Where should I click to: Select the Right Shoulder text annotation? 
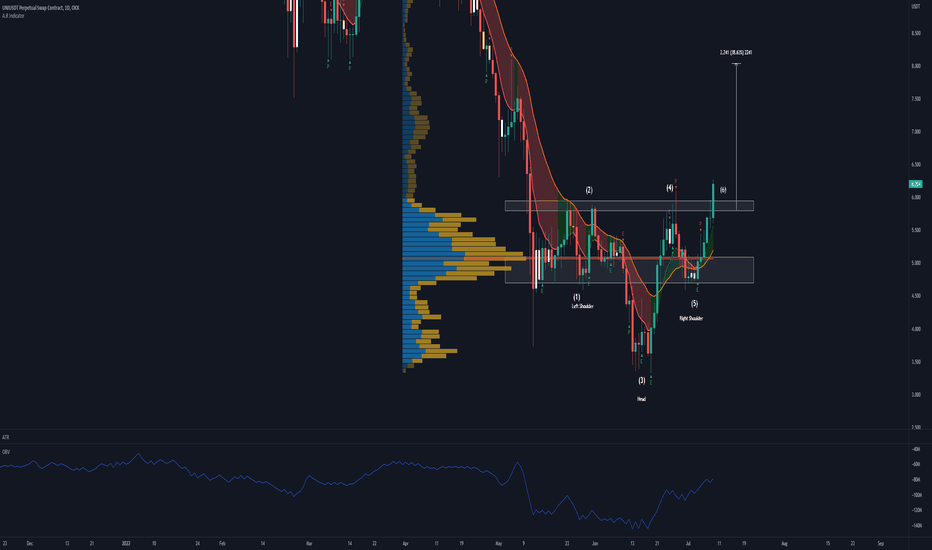click(691, 319)
